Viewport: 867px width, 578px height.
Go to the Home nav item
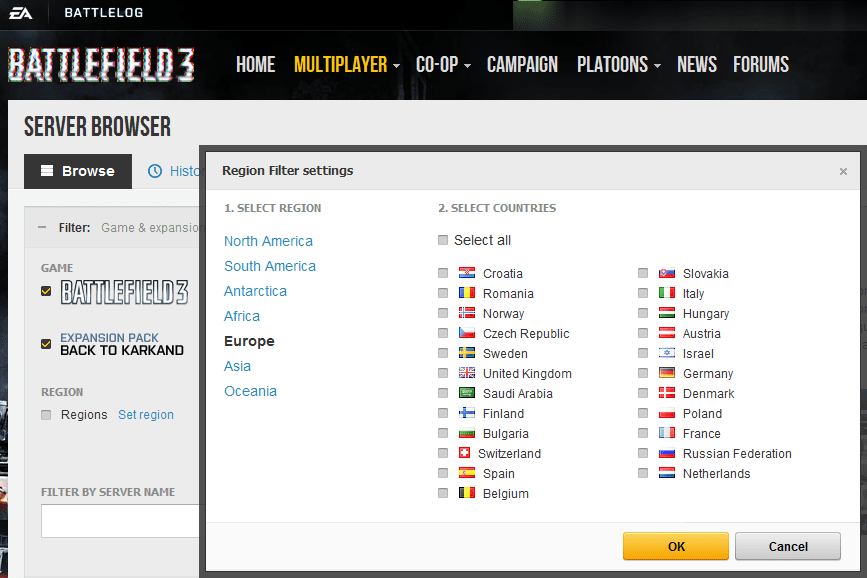coord(255,65)
